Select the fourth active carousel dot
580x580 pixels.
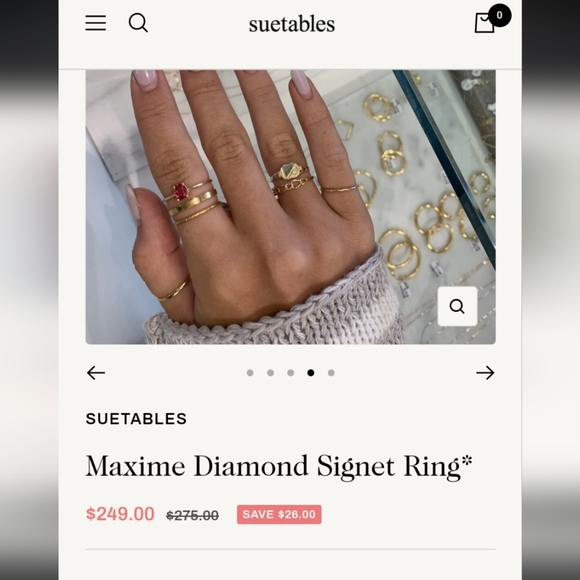(311, 373)
